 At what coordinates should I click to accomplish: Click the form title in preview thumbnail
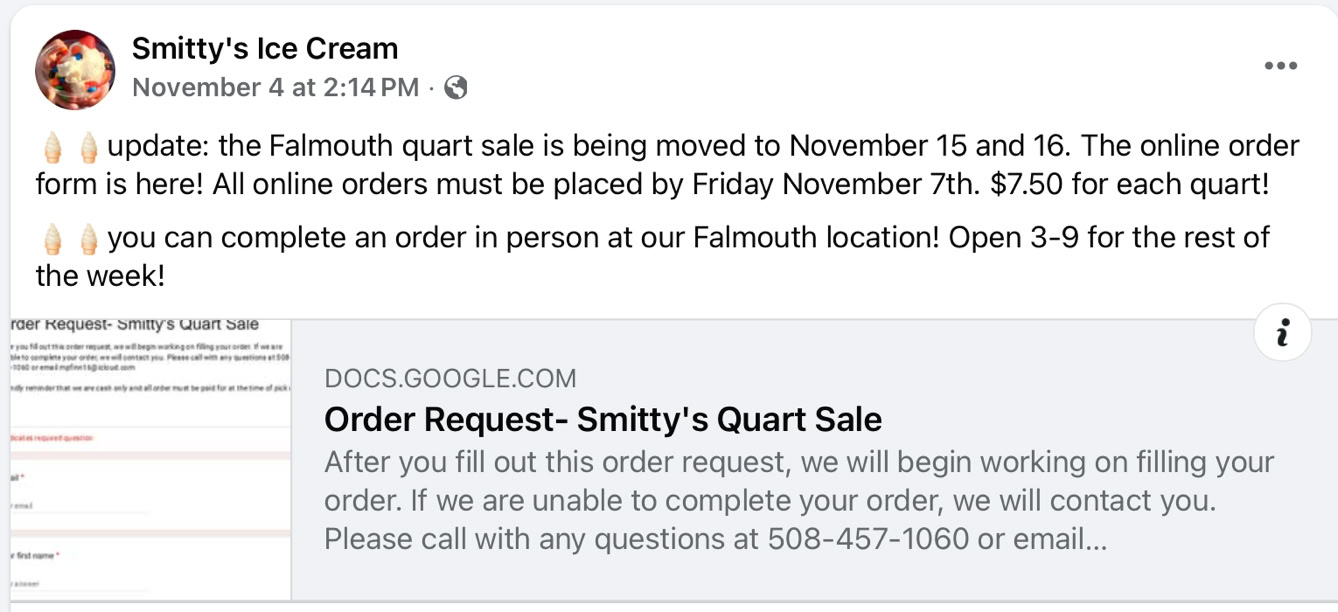[x=135, y=325]
